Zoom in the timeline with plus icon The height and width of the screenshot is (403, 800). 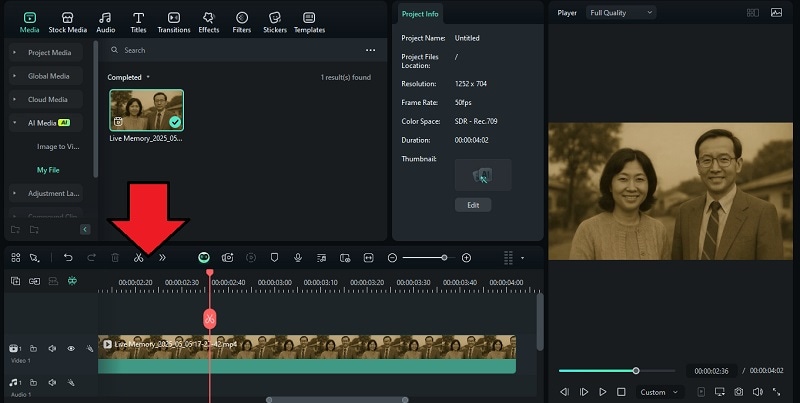[466, 258]
